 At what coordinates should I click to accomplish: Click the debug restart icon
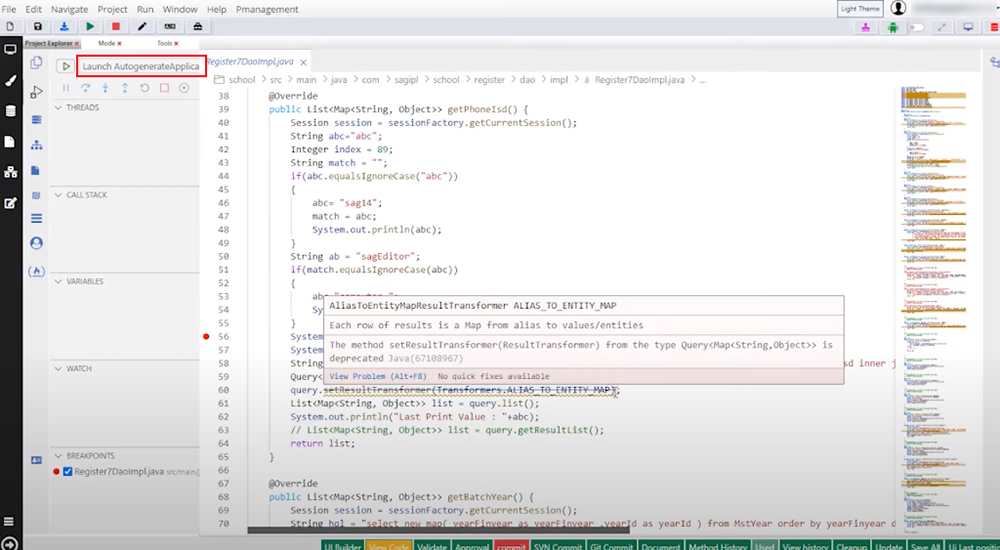pos(145,88)
